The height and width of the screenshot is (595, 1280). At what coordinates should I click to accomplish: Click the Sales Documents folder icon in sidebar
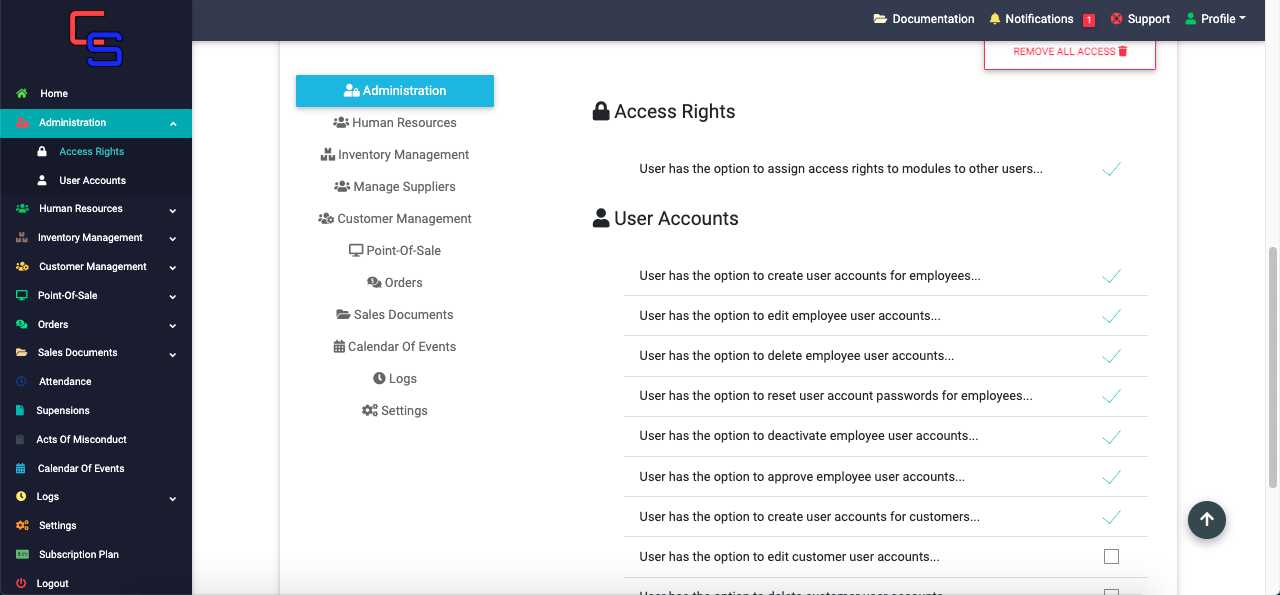tap(22, 353)
